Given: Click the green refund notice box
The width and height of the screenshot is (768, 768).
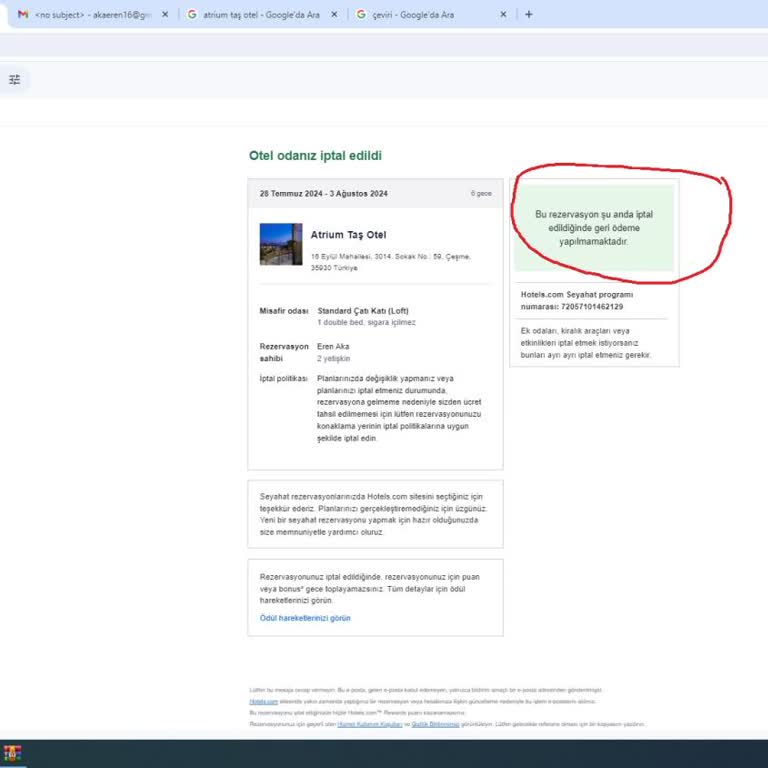Looking at the screenshot, I should pos(594,228).
